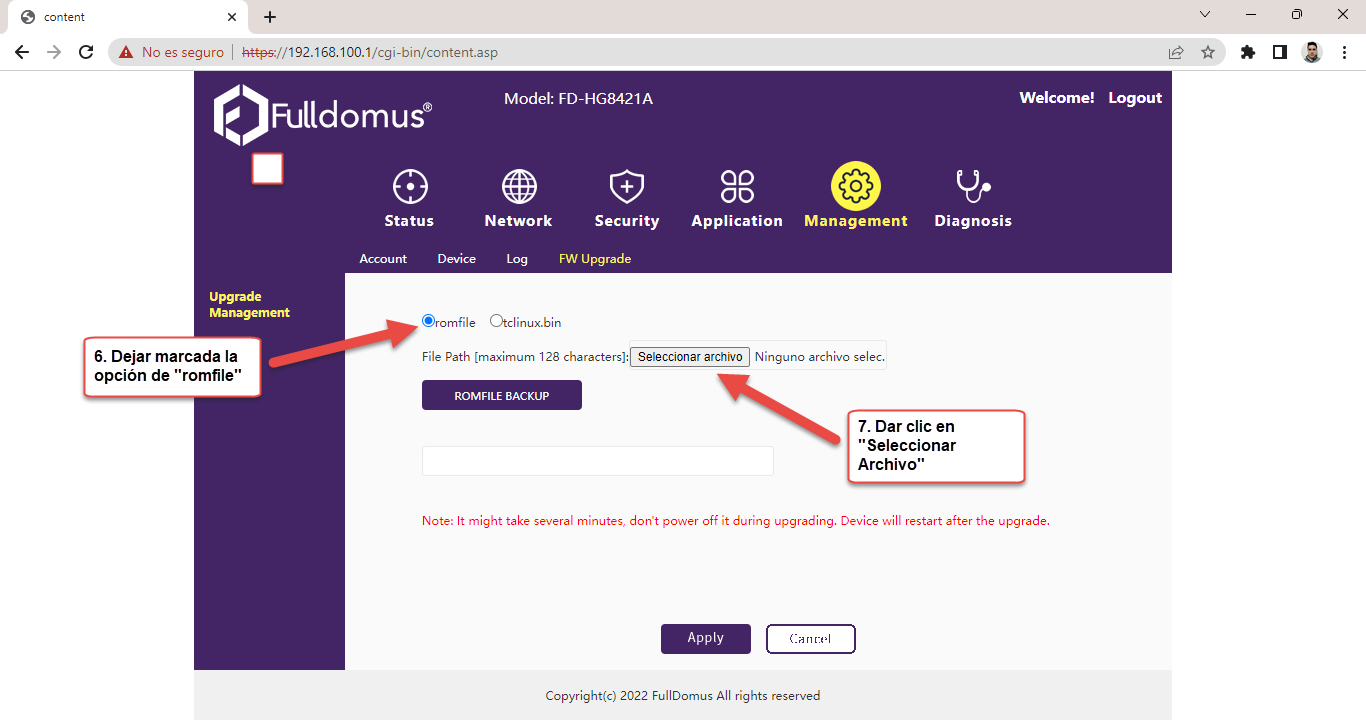Switch to the Device submenu
This screenshot has height=720, width=1366.
[457, 259]
